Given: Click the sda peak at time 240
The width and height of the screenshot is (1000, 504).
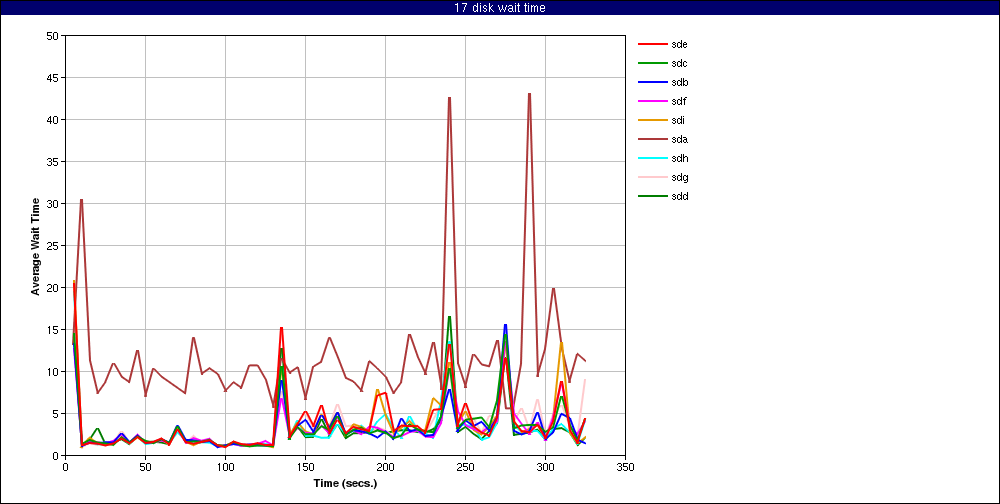Looking at the screenshot, I should [x=450, y=98].
